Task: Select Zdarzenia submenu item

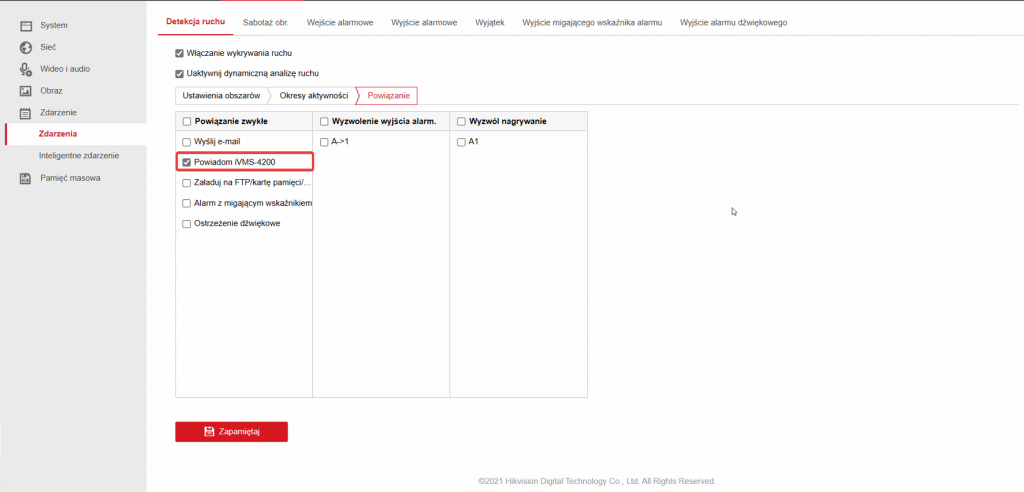Action: point(57,133)
